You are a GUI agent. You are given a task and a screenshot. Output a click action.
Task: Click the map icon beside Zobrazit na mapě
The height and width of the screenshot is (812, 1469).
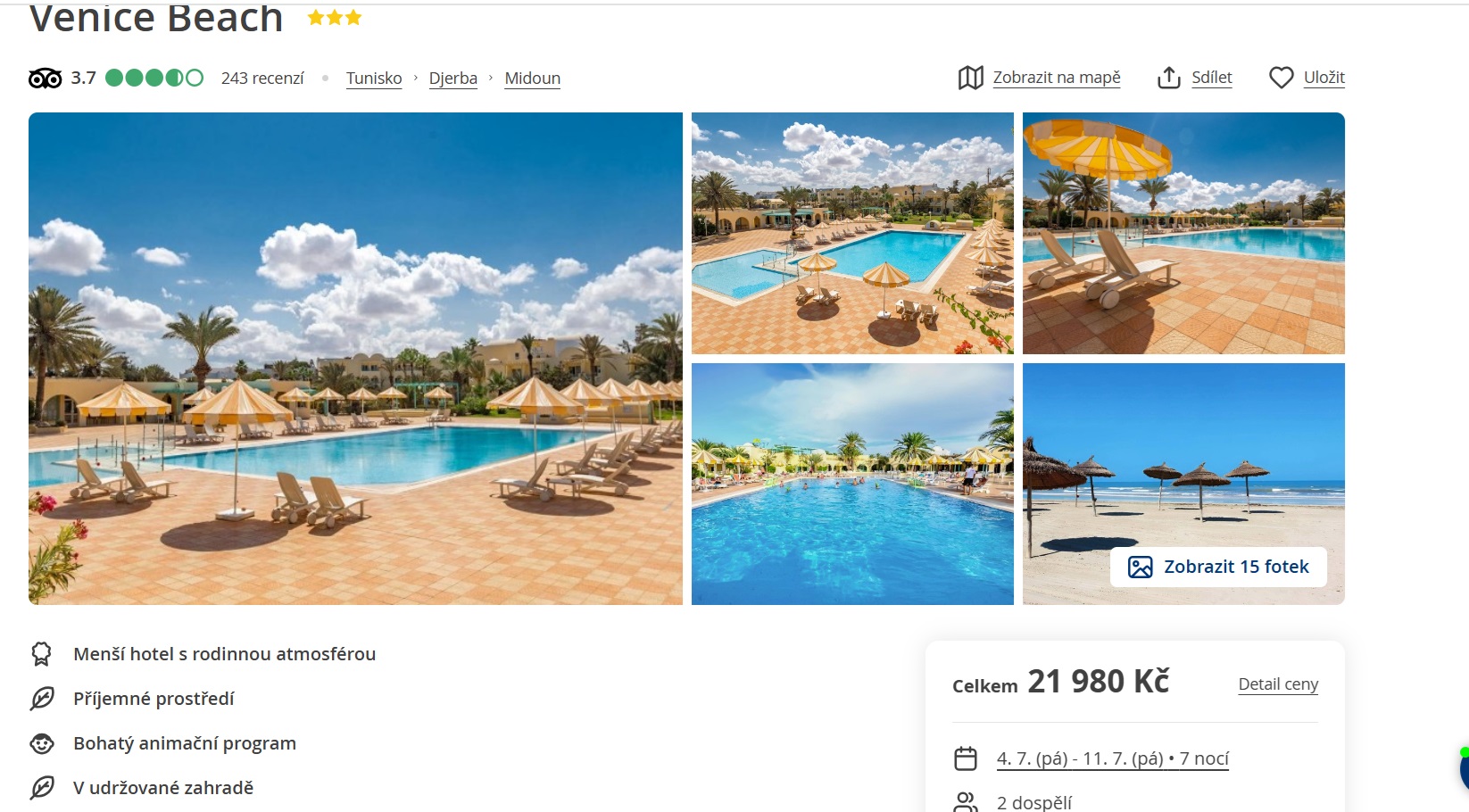[971, 78]
